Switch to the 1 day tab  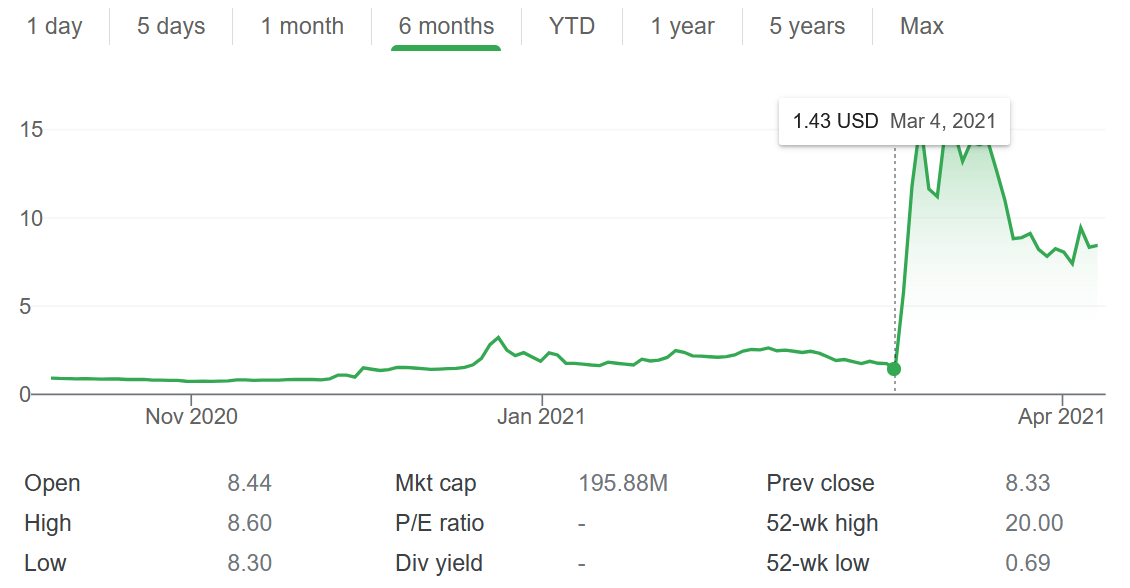pyautogui.click(x=54, y=26)
